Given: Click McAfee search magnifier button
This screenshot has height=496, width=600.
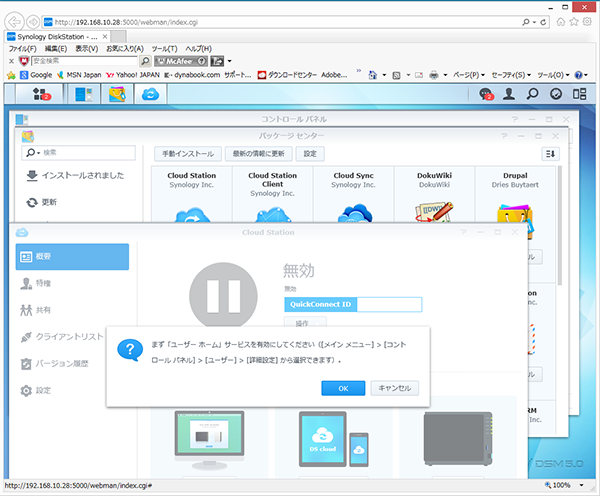Looking at the screenshot, I should tap(145, 61).
